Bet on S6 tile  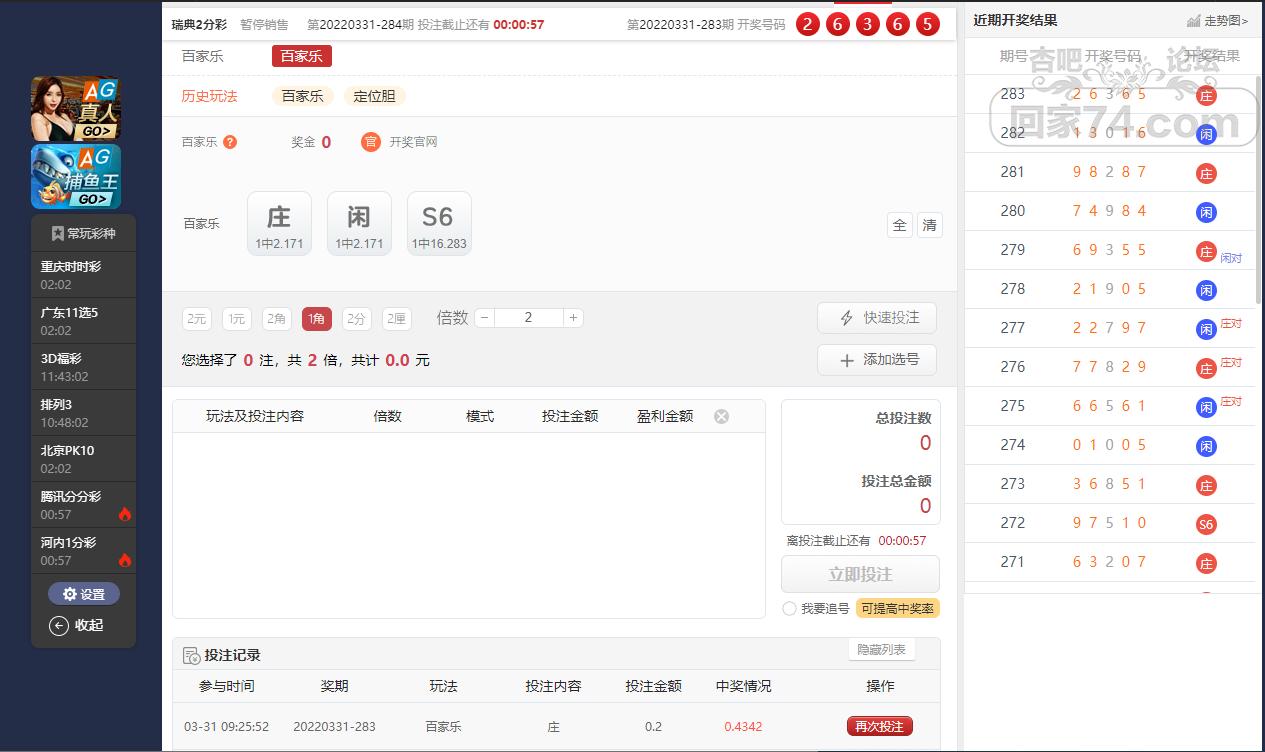[x=439, y=223]
